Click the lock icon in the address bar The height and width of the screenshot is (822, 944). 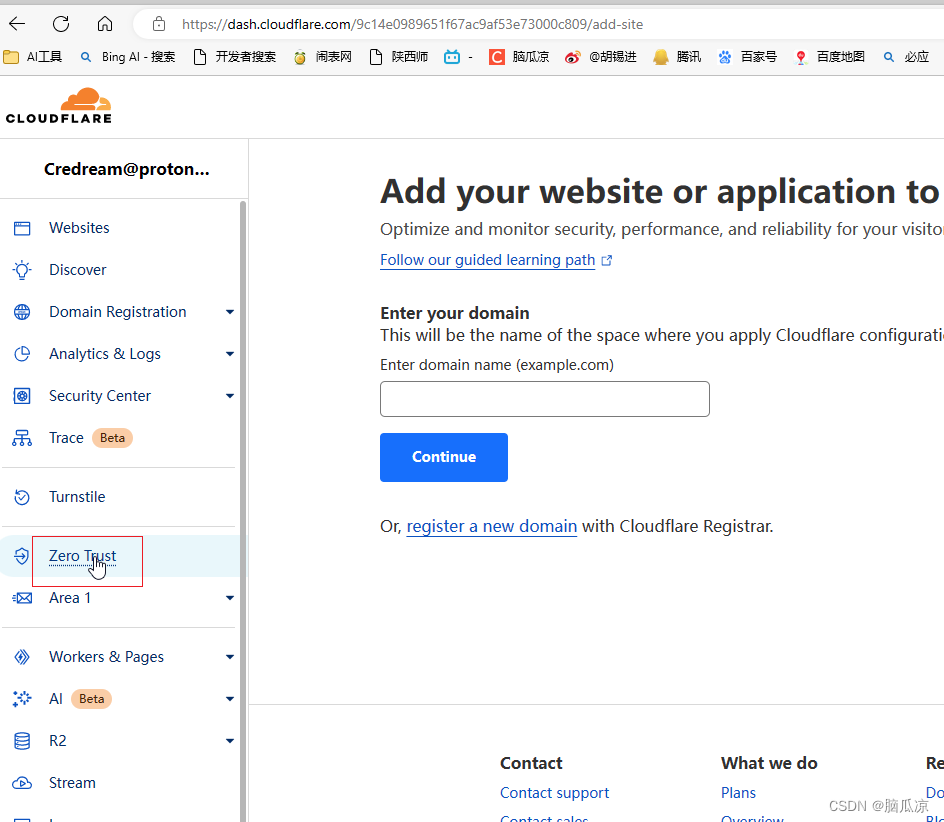[159, 24]
